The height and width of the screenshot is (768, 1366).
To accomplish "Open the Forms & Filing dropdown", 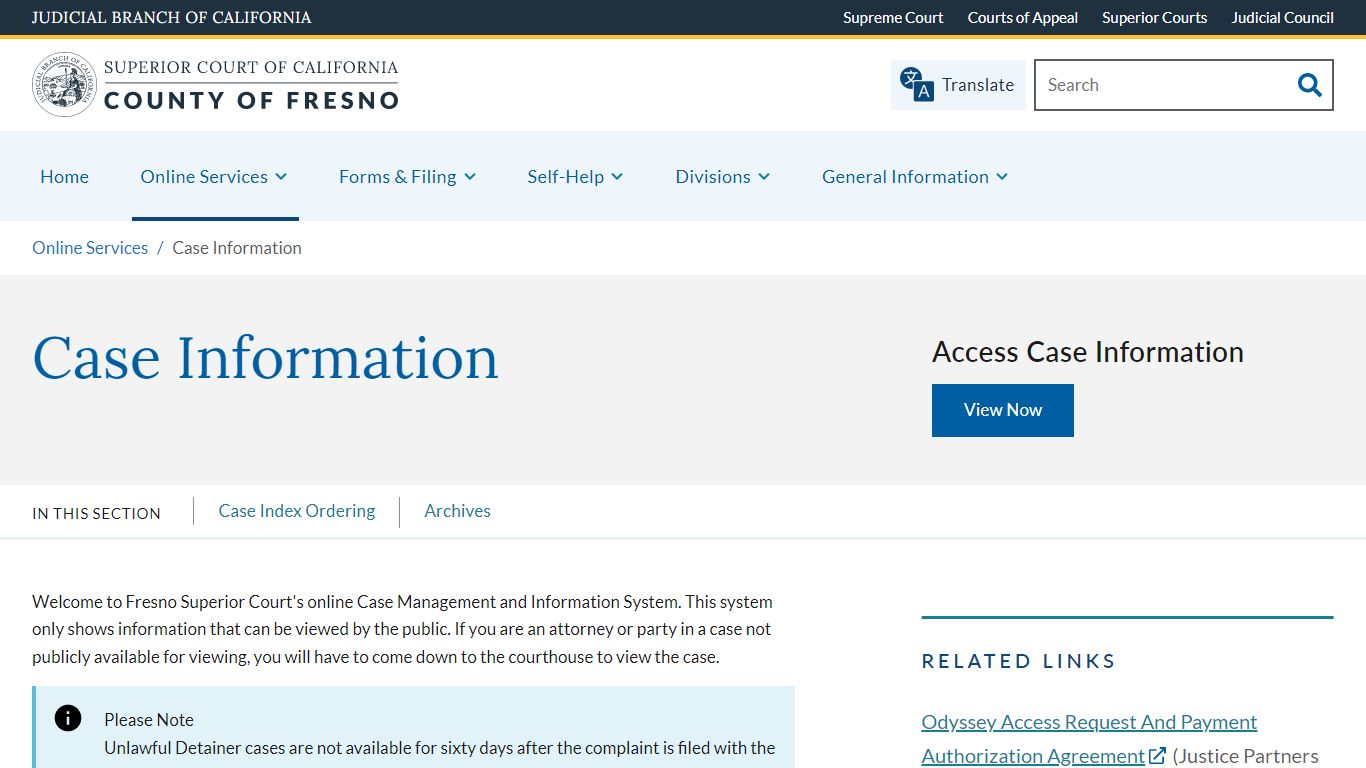I will [407, 176].
